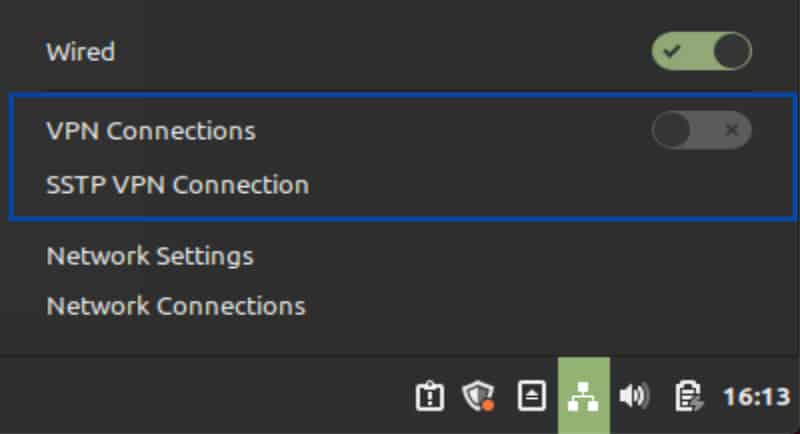
Task: Connect to SSTP VPN Connection
Action: 178,185
